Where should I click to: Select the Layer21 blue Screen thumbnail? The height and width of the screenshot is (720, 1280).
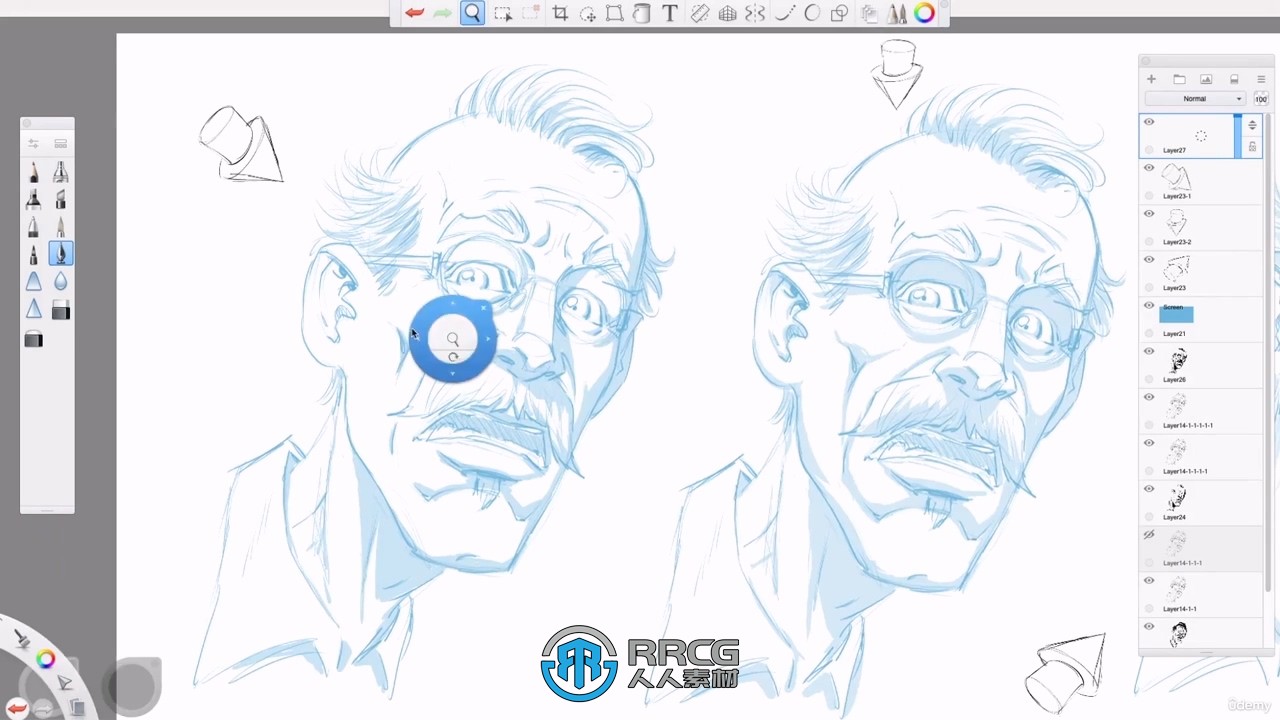[1176, 313]
